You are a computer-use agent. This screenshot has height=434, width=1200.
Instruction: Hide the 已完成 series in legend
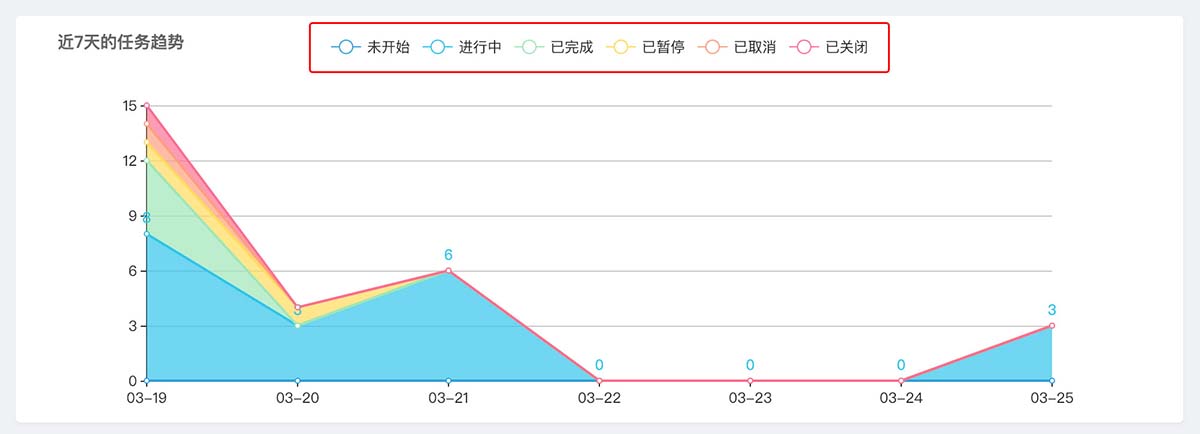(x=554, y=47)
